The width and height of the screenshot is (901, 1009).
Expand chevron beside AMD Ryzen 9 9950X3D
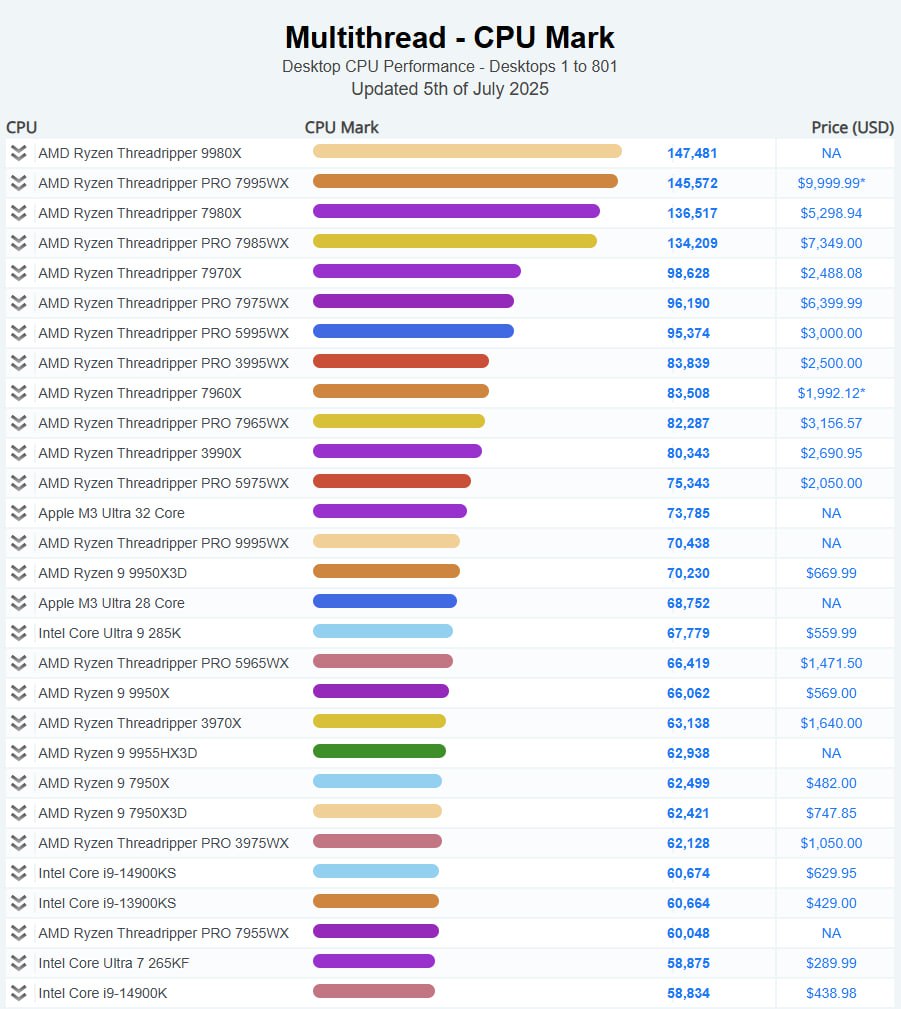(19, 573)
